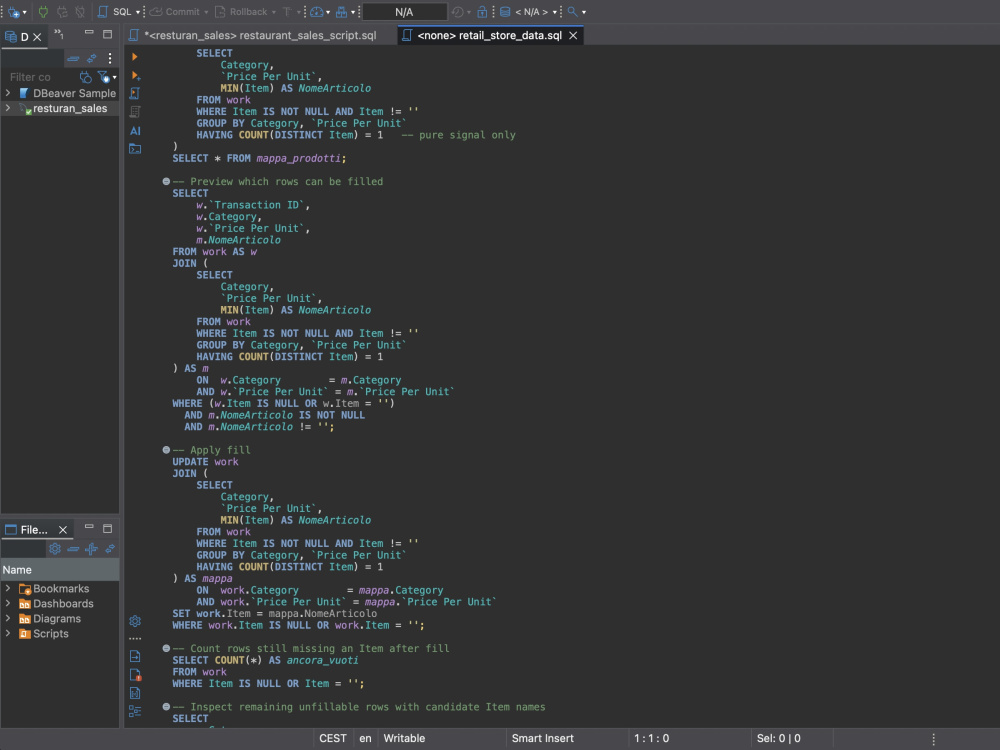Click Expand All in Files panel
The width and height of the screenshot is (1000, 750).
tap(91, 549)
